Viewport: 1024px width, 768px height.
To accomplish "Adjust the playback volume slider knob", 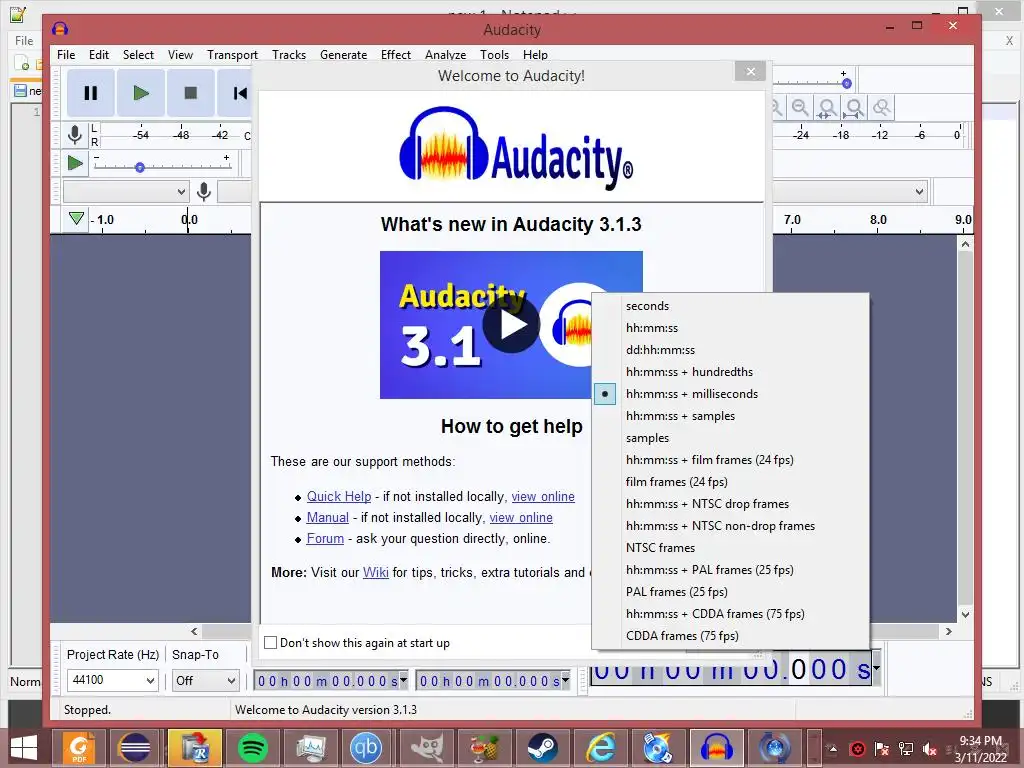I will coord(846,84).
